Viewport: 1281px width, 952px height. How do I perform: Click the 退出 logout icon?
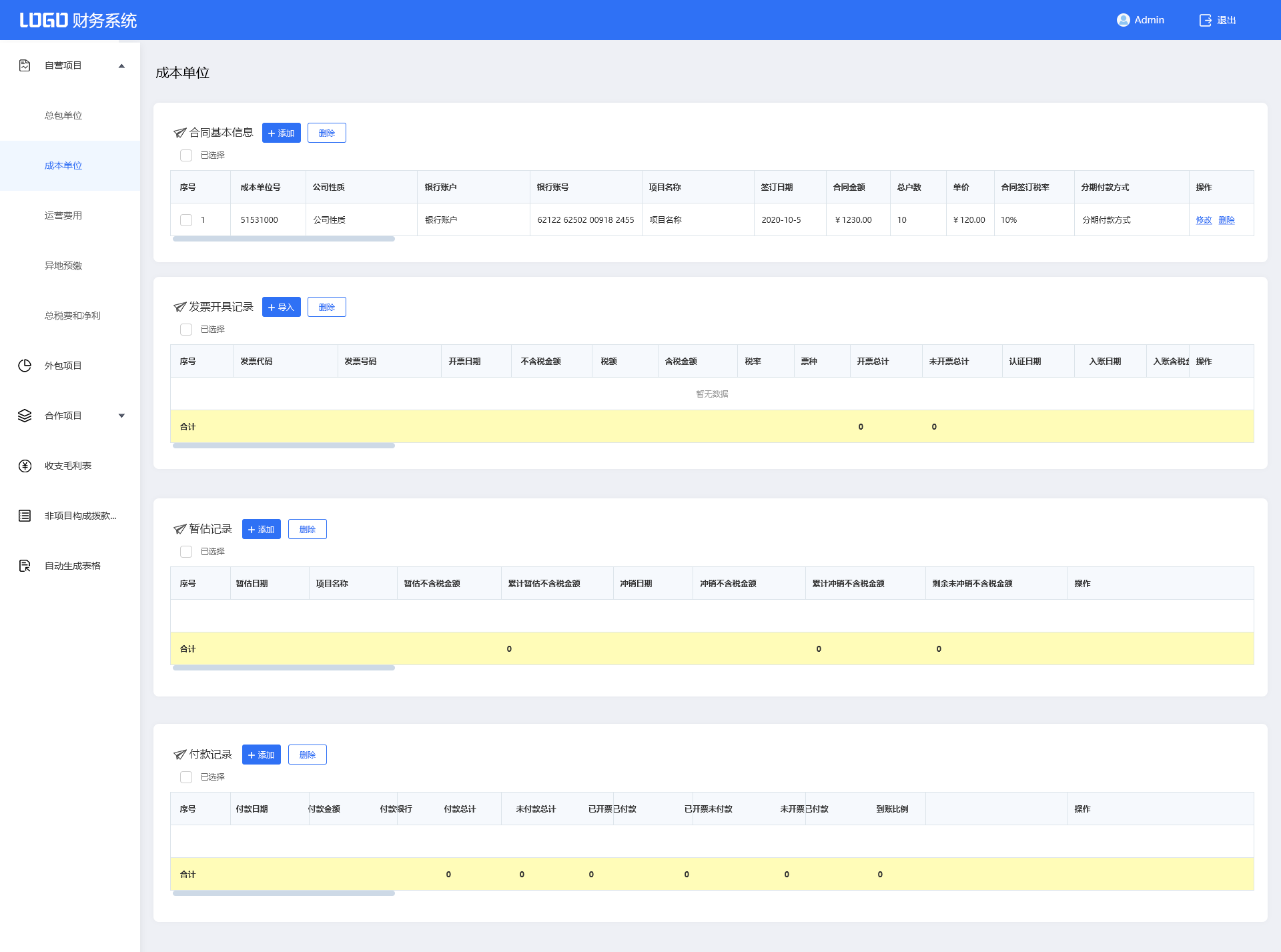[x=1205, y=20]
